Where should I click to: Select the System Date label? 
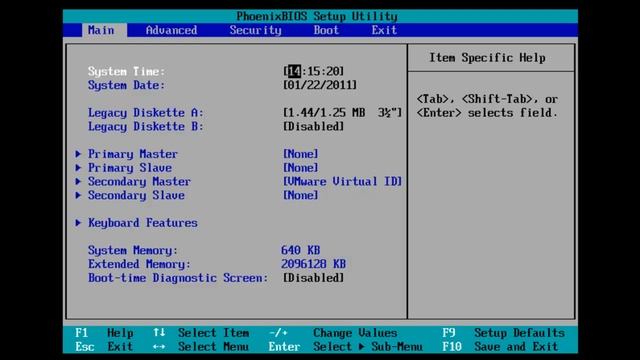(127, 85)
